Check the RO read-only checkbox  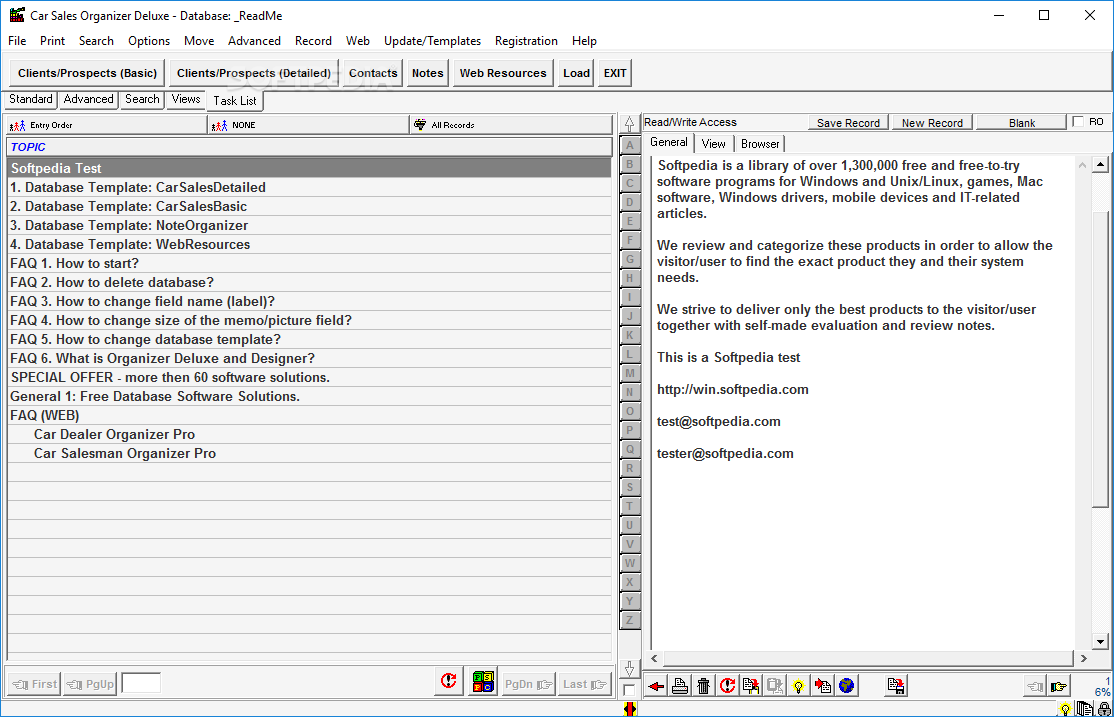pos(1078,122)
